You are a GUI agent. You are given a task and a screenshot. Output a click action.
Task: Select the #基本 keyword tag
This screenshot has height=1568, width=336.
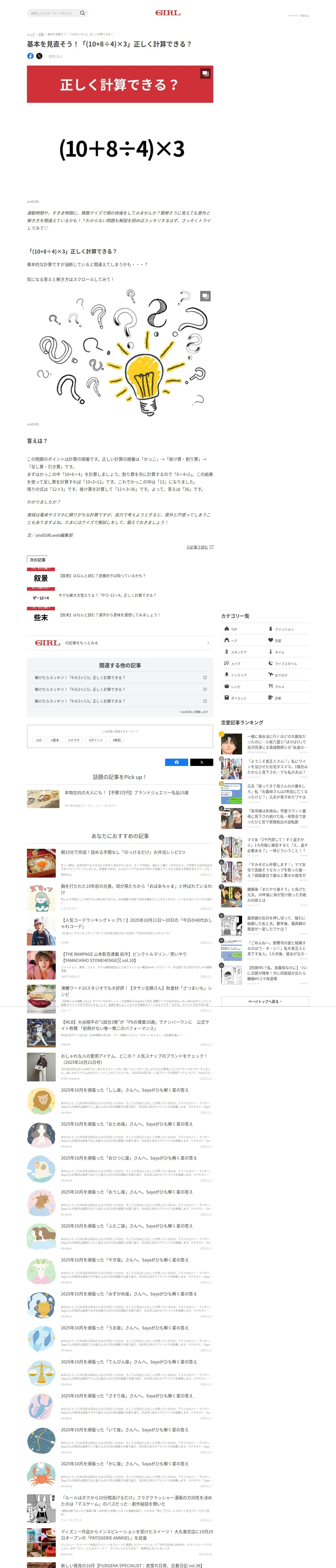tap(55, 740)
